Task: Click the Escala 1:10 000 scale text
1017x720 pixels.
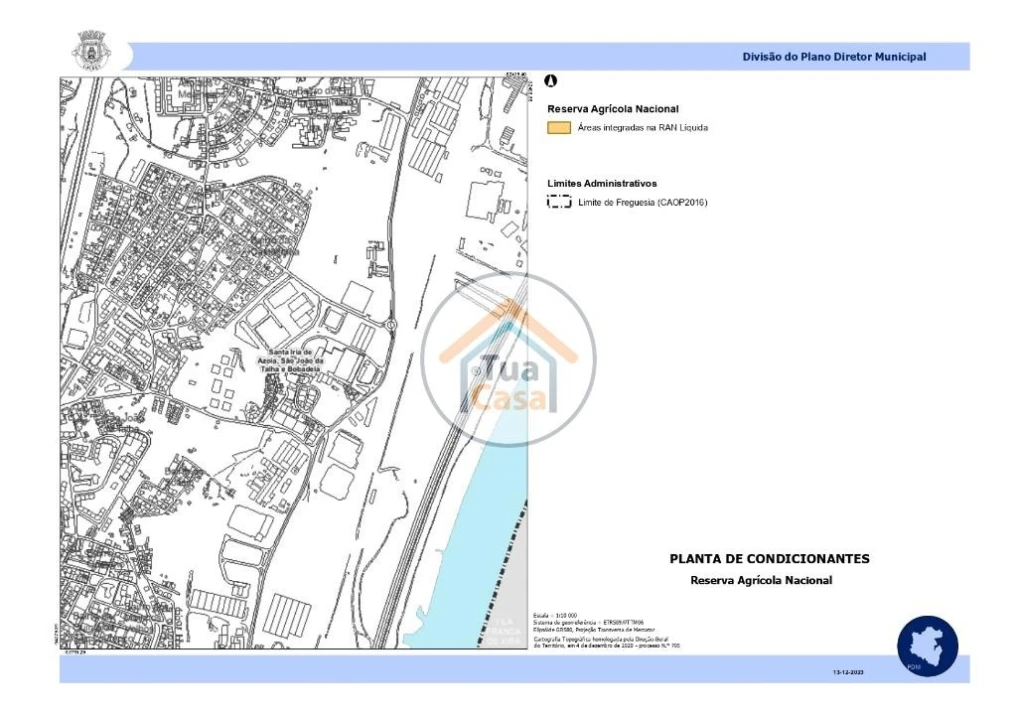Action: [557, 614]
